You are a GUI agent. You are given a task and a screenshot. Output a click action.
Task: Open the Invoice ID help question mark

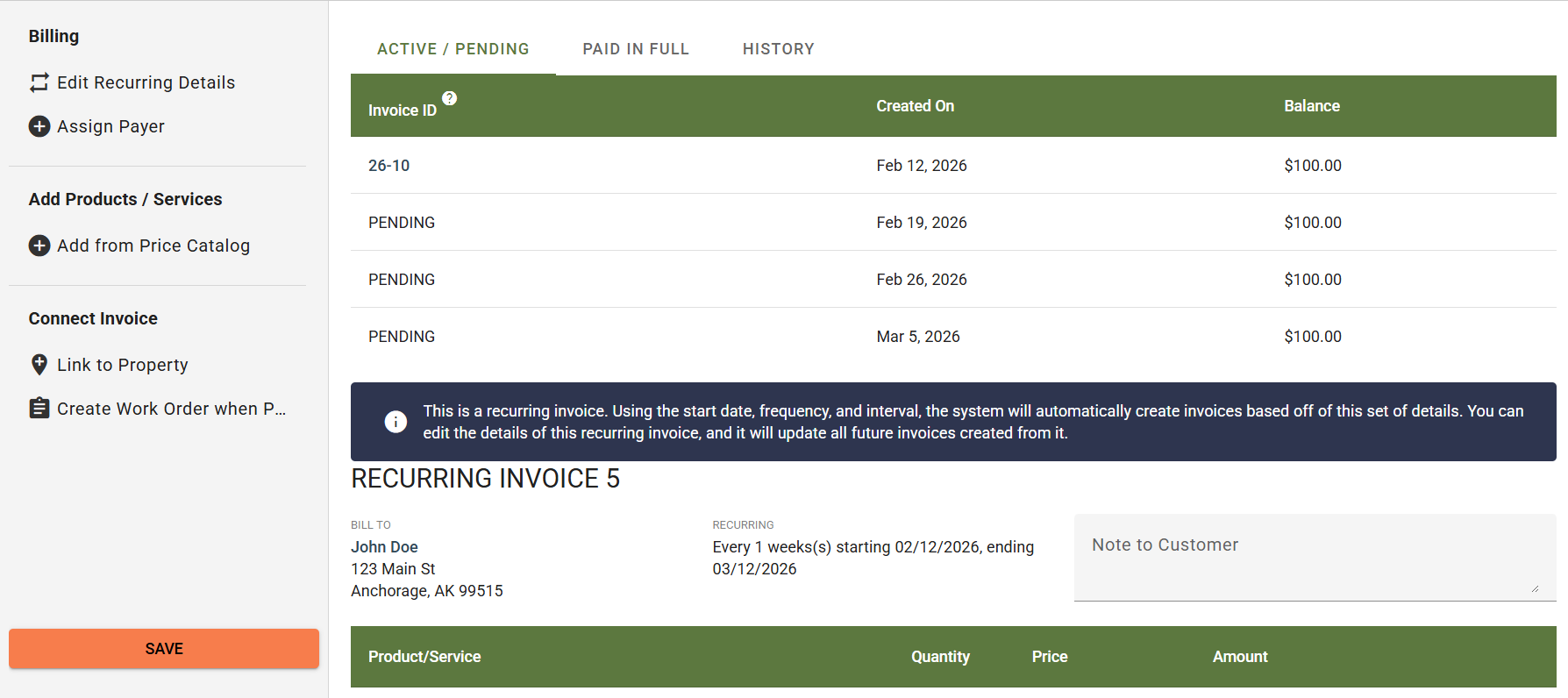pyautogui.click(x=450, y=98)
